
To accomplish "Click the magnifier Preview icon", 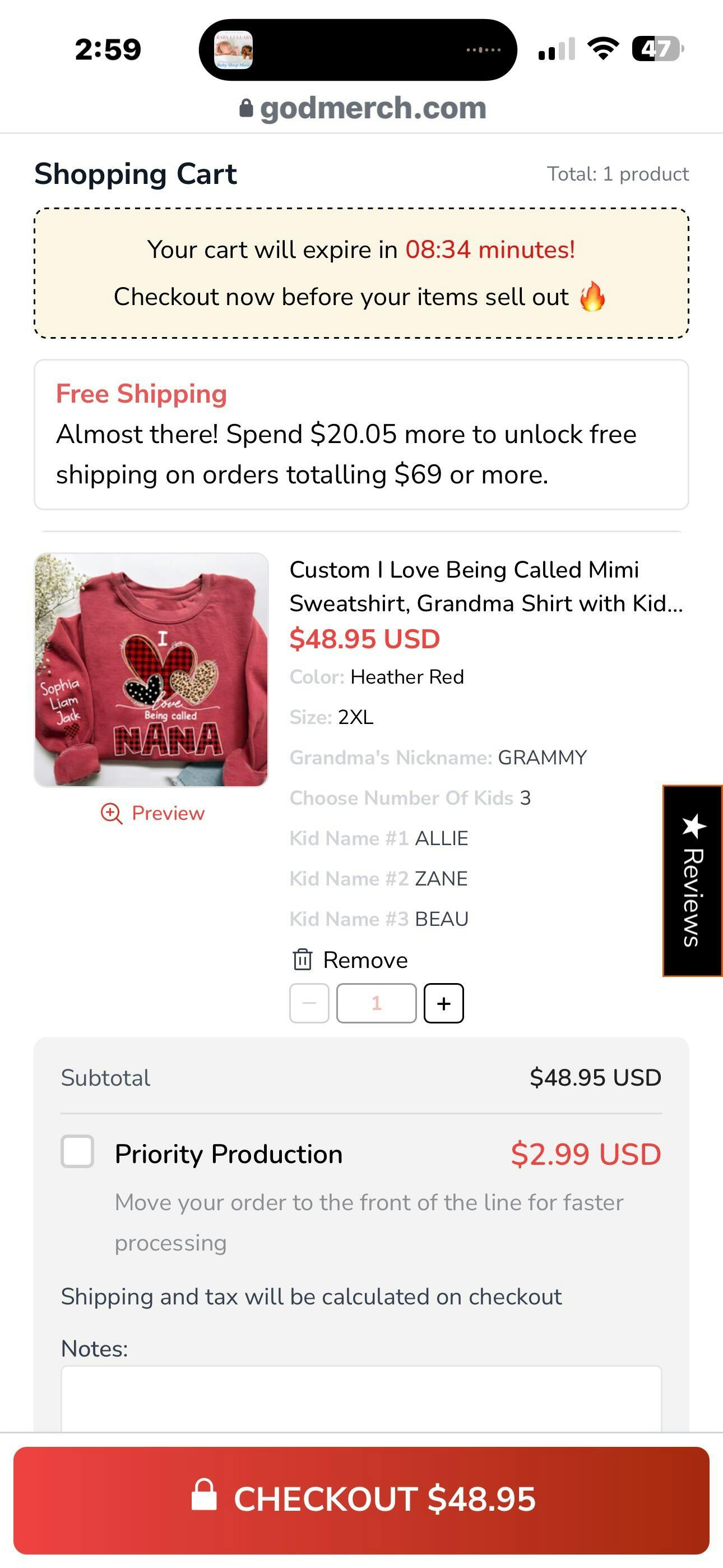I will coord(112,813).
